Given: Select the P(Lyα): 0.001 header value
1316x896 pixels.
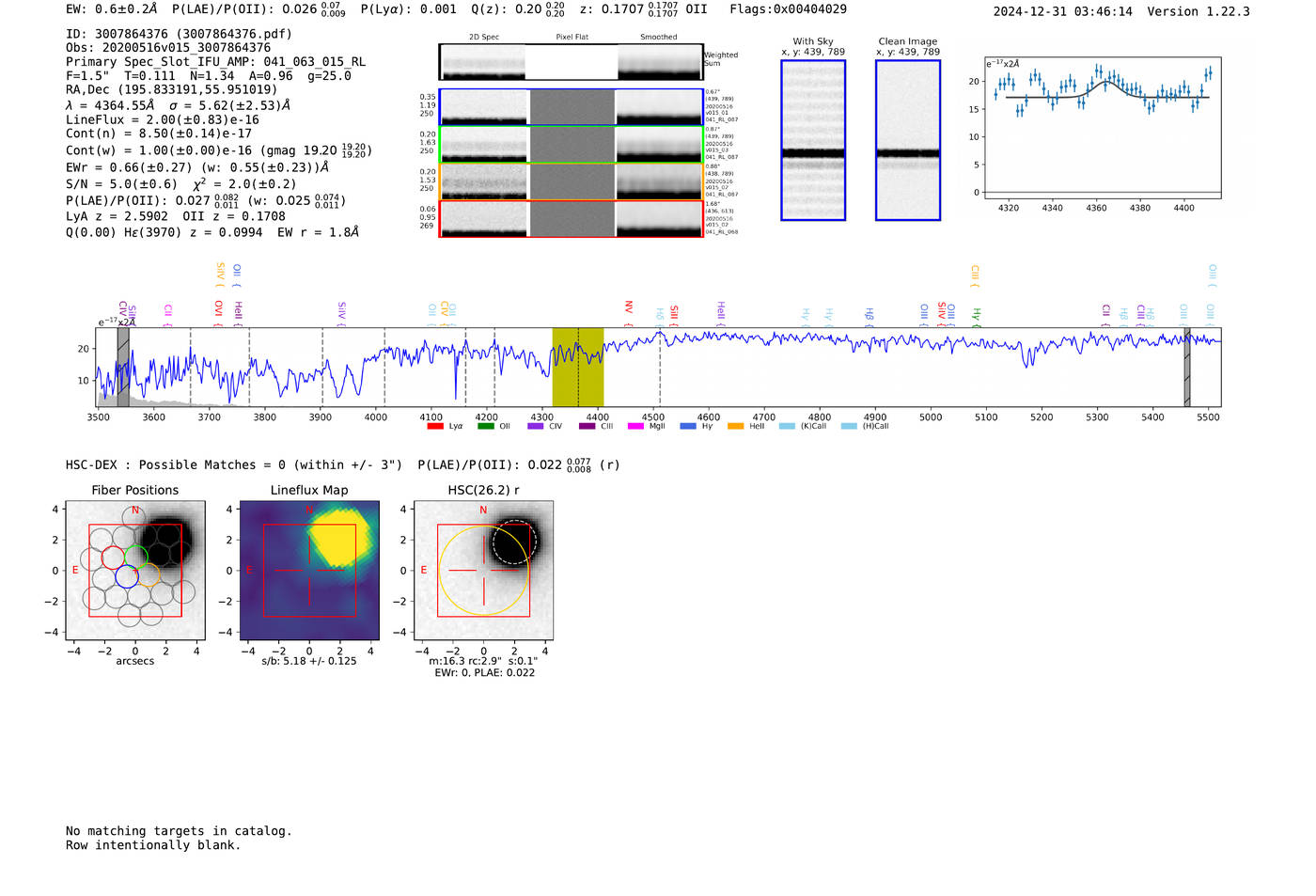Looking at the screenshot, I should [x=409, y=9].
